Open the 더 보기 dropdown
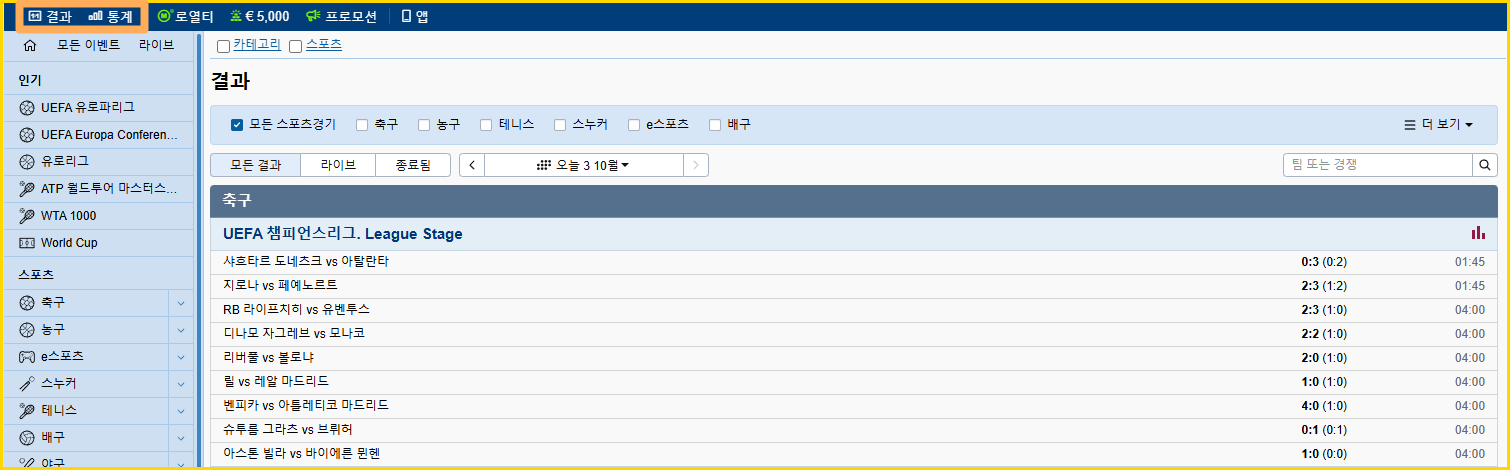This screenshot has height=470, width=1510. [1439, 125]
